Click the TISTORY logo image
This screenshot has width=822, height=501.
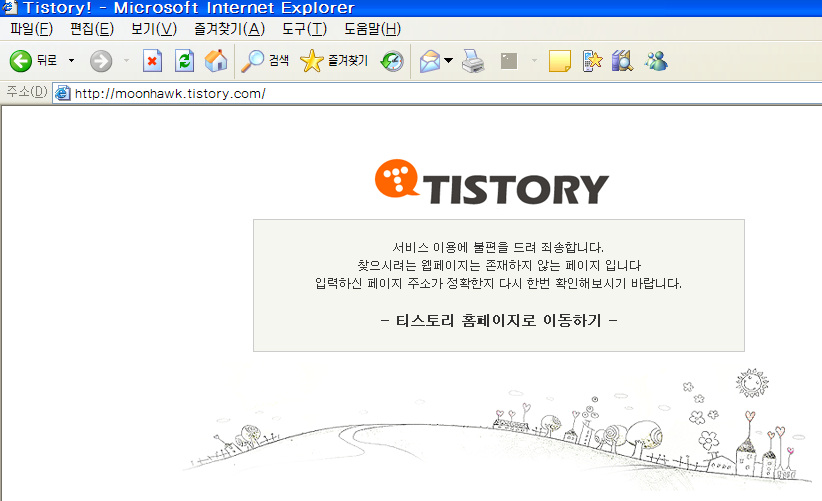click(492, 182)
